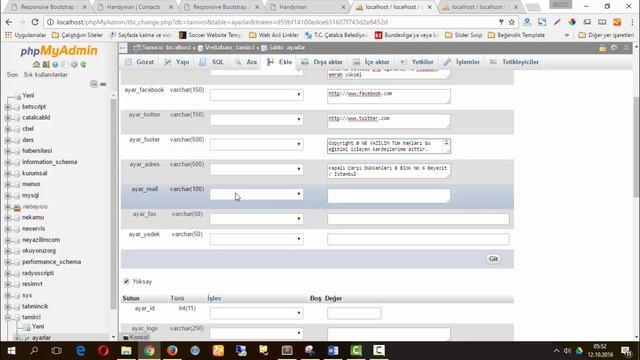640x360 pixels.
Task: Click the lock icon in top bar
Action: [x=602, y=48]
